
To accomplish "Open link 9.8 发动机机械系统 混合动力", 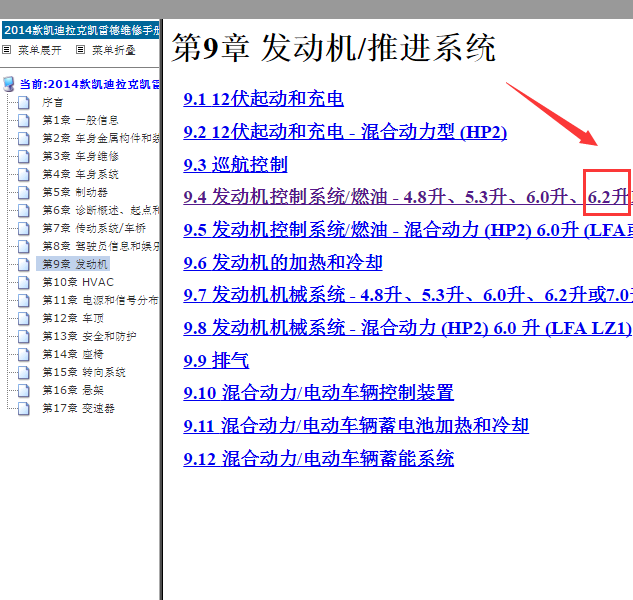I will click(407, 328).
